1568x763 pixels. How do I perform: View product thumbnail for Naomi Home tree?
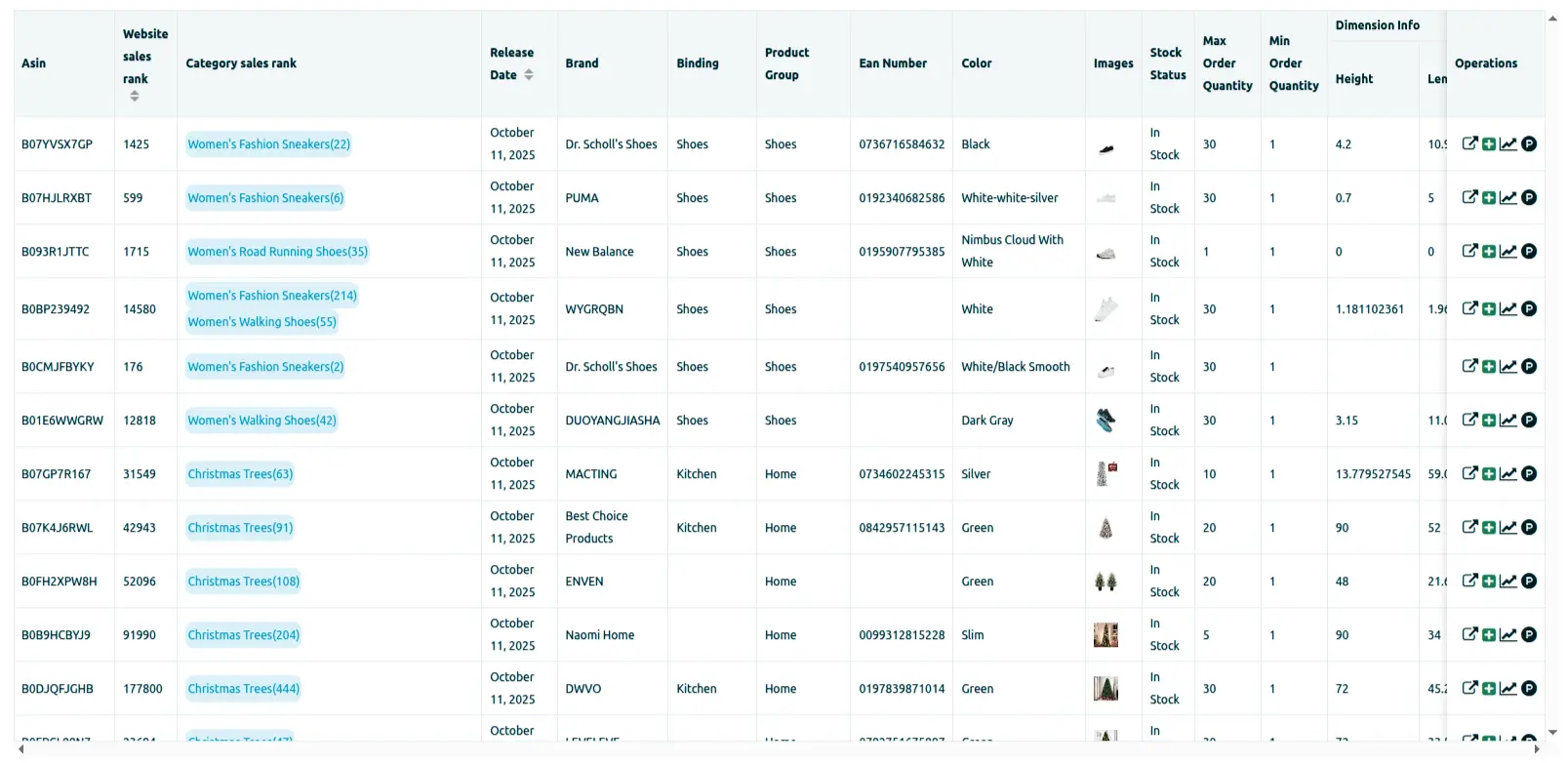(x=1106, y=635)
